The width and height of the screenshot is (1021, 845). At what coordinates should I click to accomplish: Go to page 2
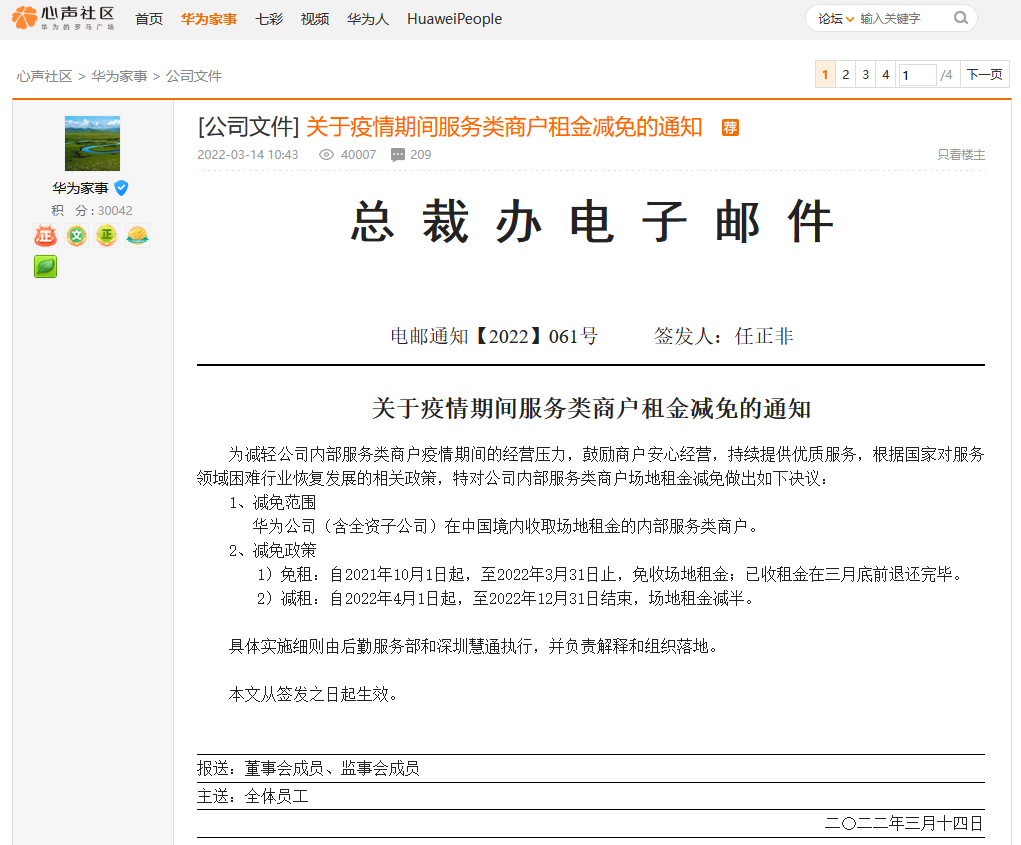pos(845,75)
